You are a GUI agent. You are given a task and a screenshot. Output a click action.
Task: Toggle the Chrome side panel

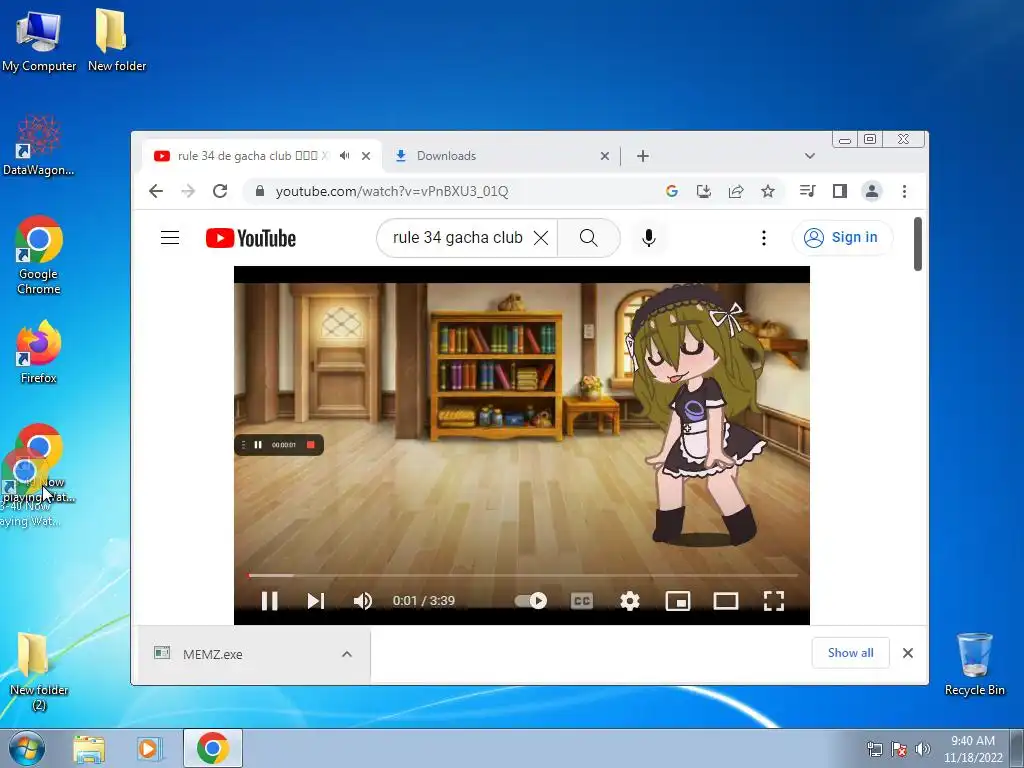840,191
